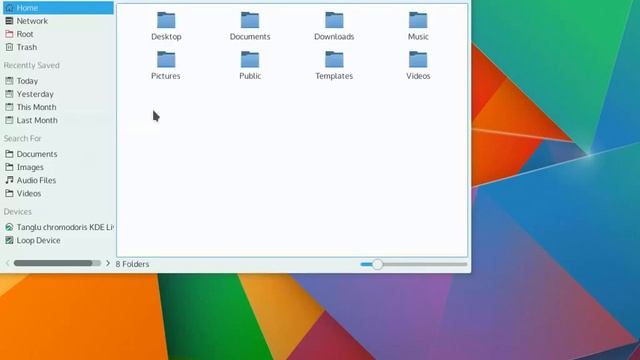Click the 'Search For' section header
This screenshot has height=360, width=640.
coord(22,138)
